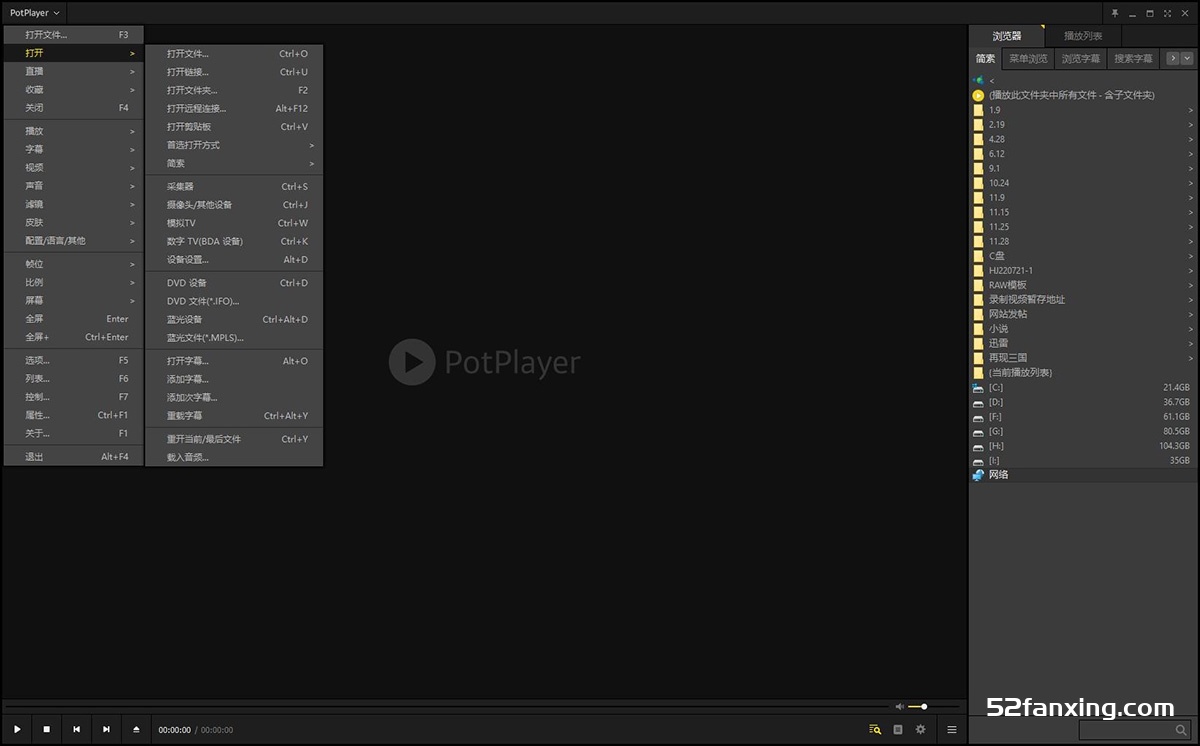
Task: Stop playback with the stop button
Action: click(x=46, y=730)
